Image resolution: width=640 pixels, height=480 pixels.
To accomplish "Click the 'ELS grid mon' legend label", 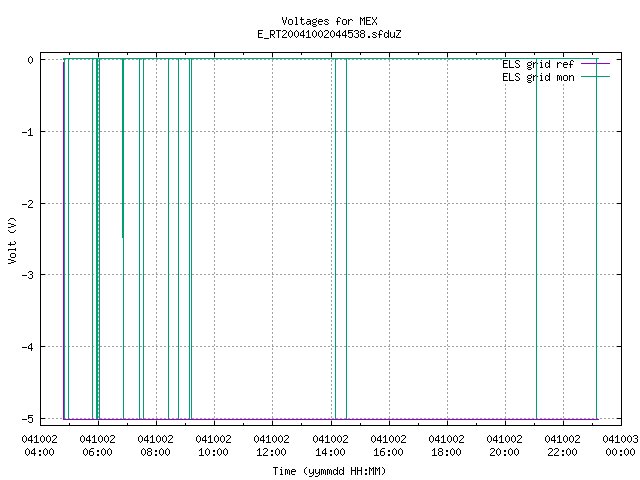I will click(x=538, y=77).
